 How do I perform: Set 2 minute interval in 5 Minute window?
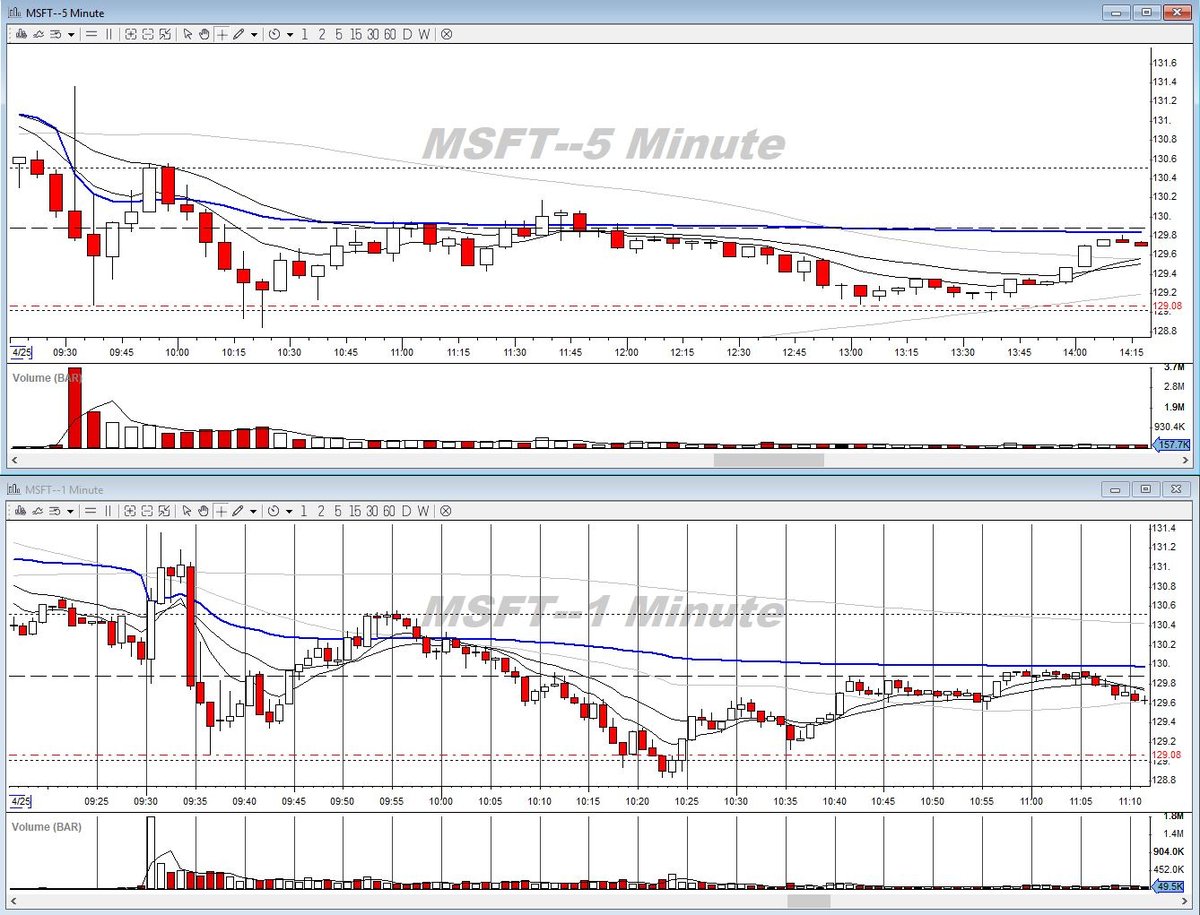[321, 34]
